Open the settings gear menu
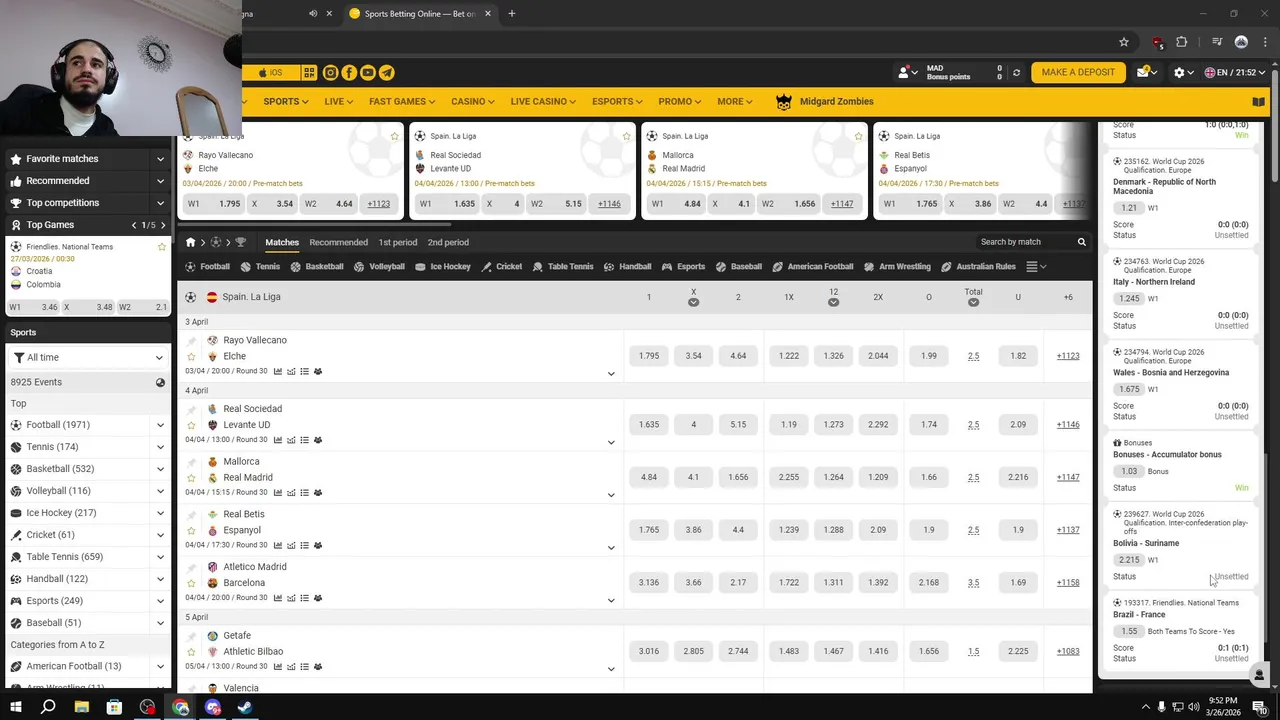1280x720 pixels. 1179,73
